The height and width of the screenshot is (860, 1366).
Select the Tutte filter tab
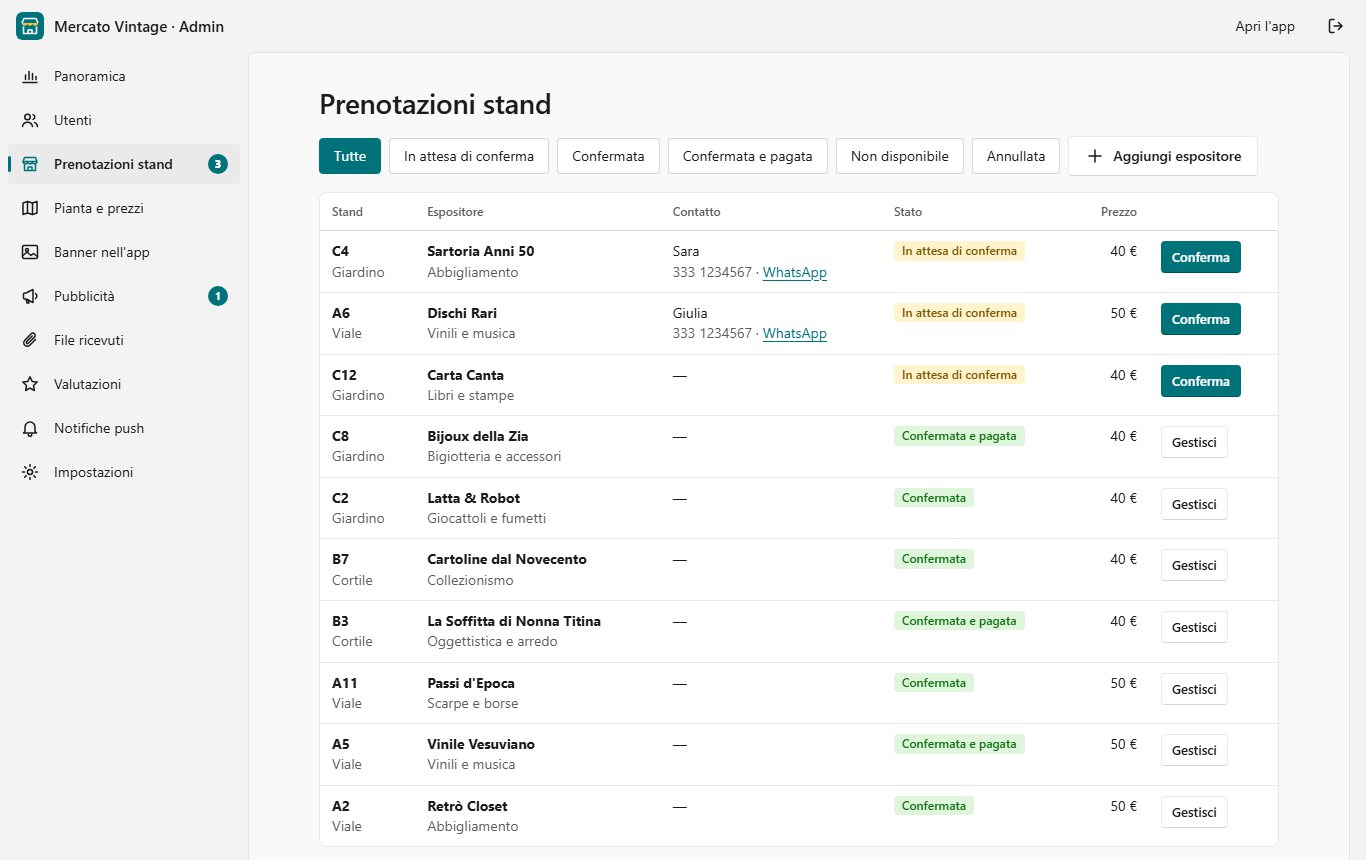(x=350, y=156)
